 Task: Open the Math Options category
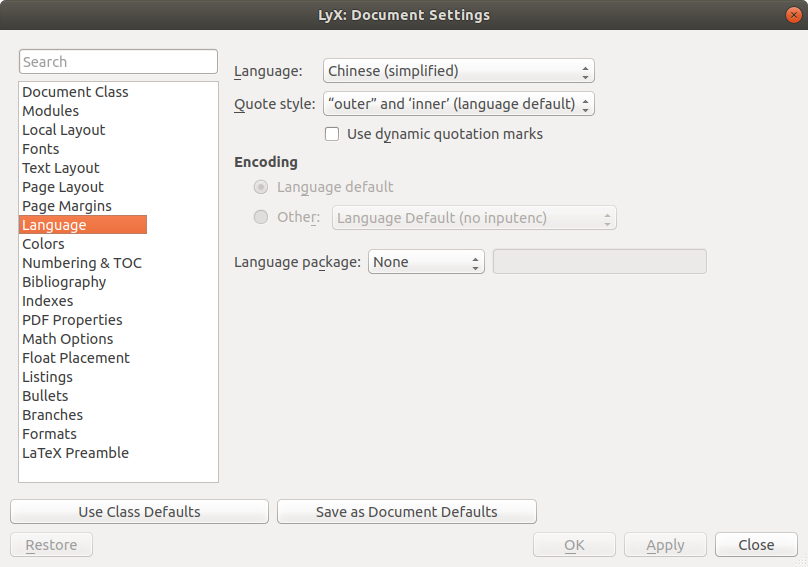pyautogui.click(x=68, y=339)
